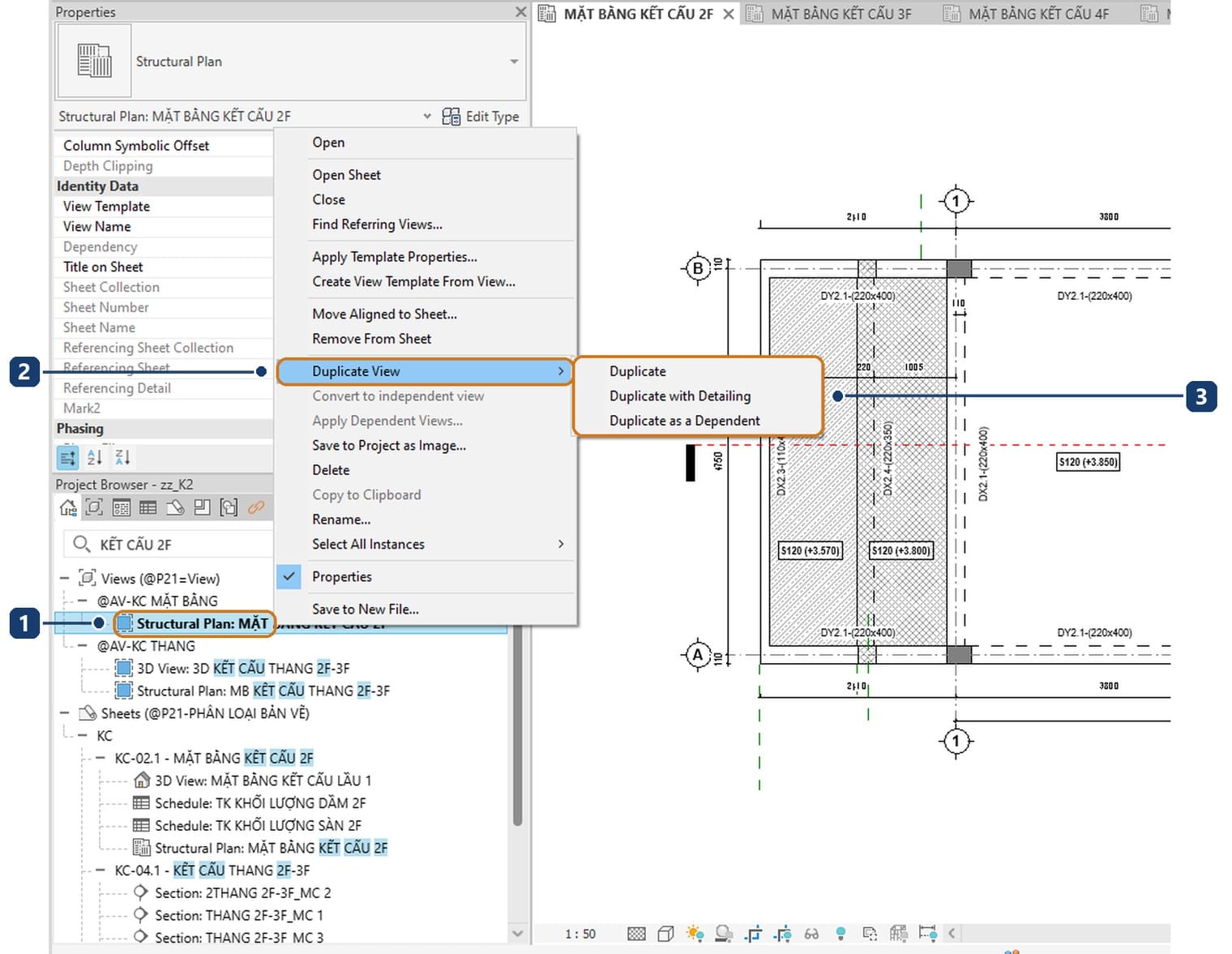Click Temporary View Properties icon
Screen dimensions: 1232x954
click(x=870, y=934)
